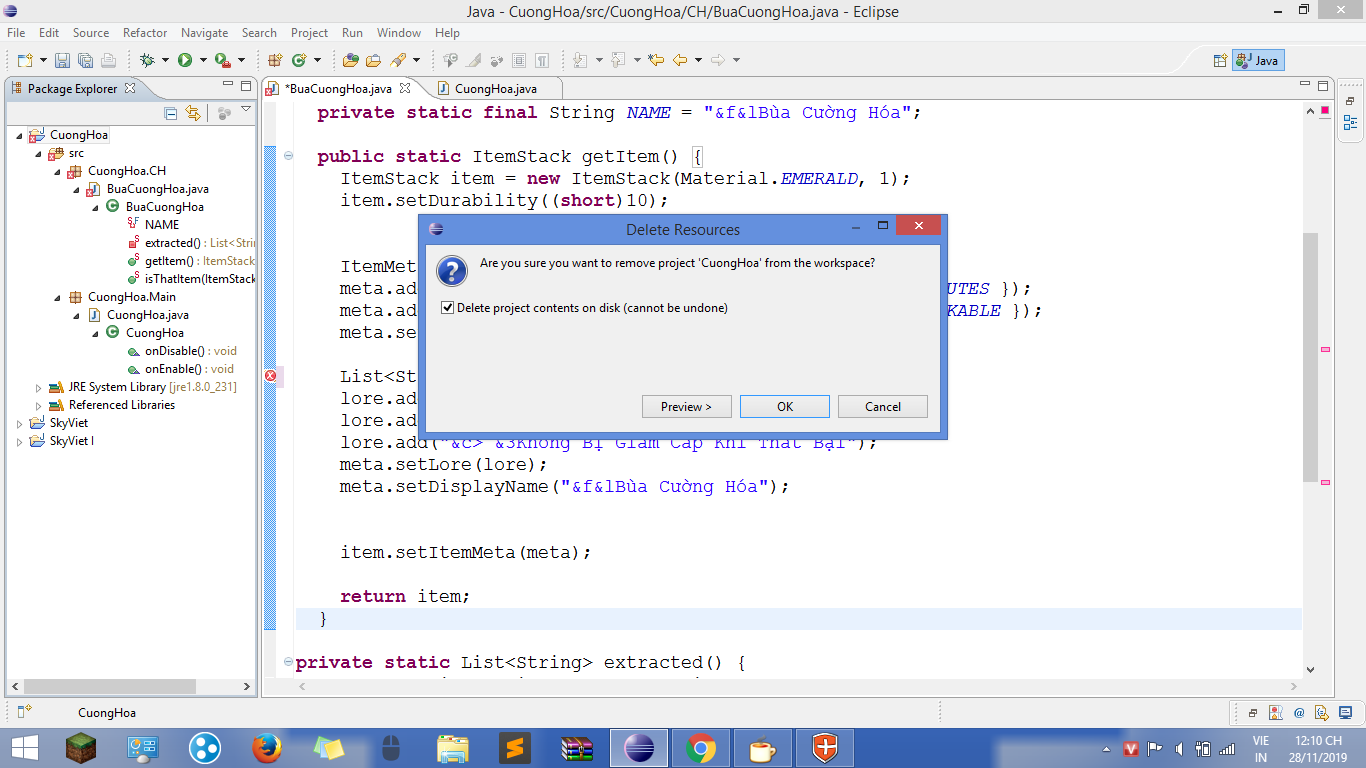Viewport: 1366px width, 768px height.
Task: Expand the JRE System Library node
Action: [39, 388]
